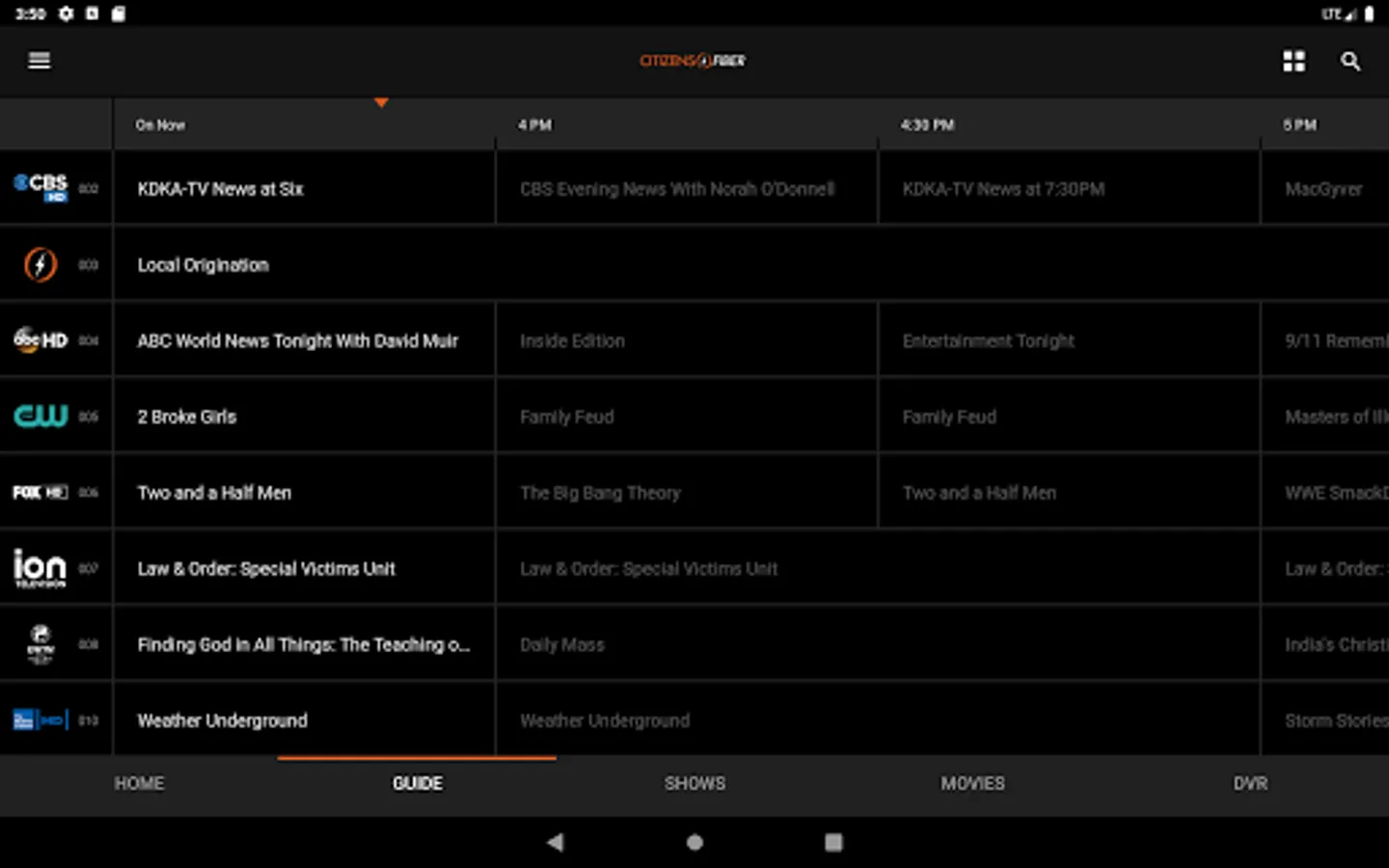The height and width of the screenshot is (868, 1389).
Task: Open MacGyver listing
Action: [x=1325, y=188]
